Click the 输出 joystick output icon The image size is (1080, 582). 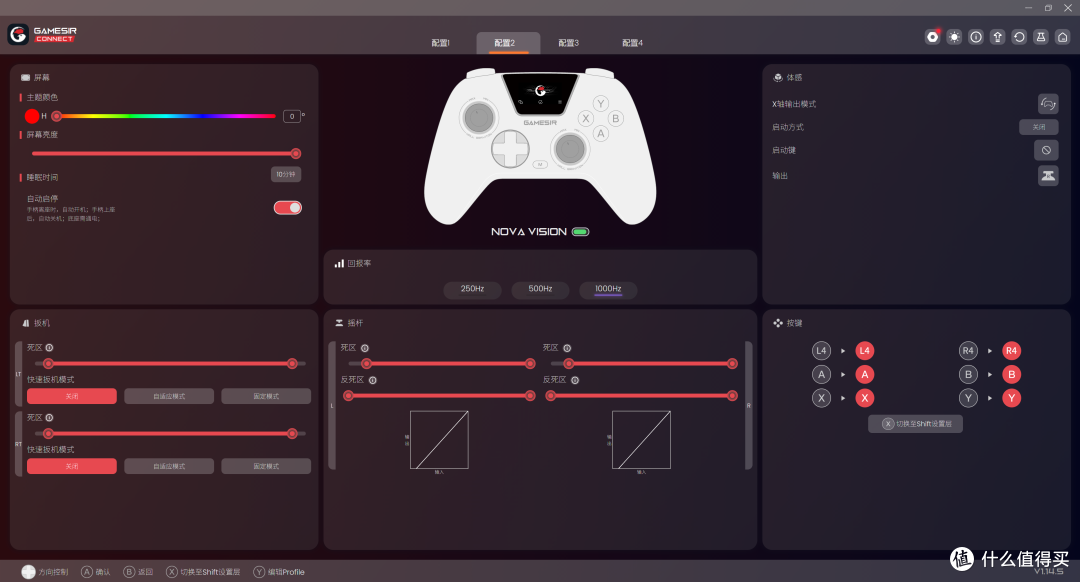[1048, 176]
